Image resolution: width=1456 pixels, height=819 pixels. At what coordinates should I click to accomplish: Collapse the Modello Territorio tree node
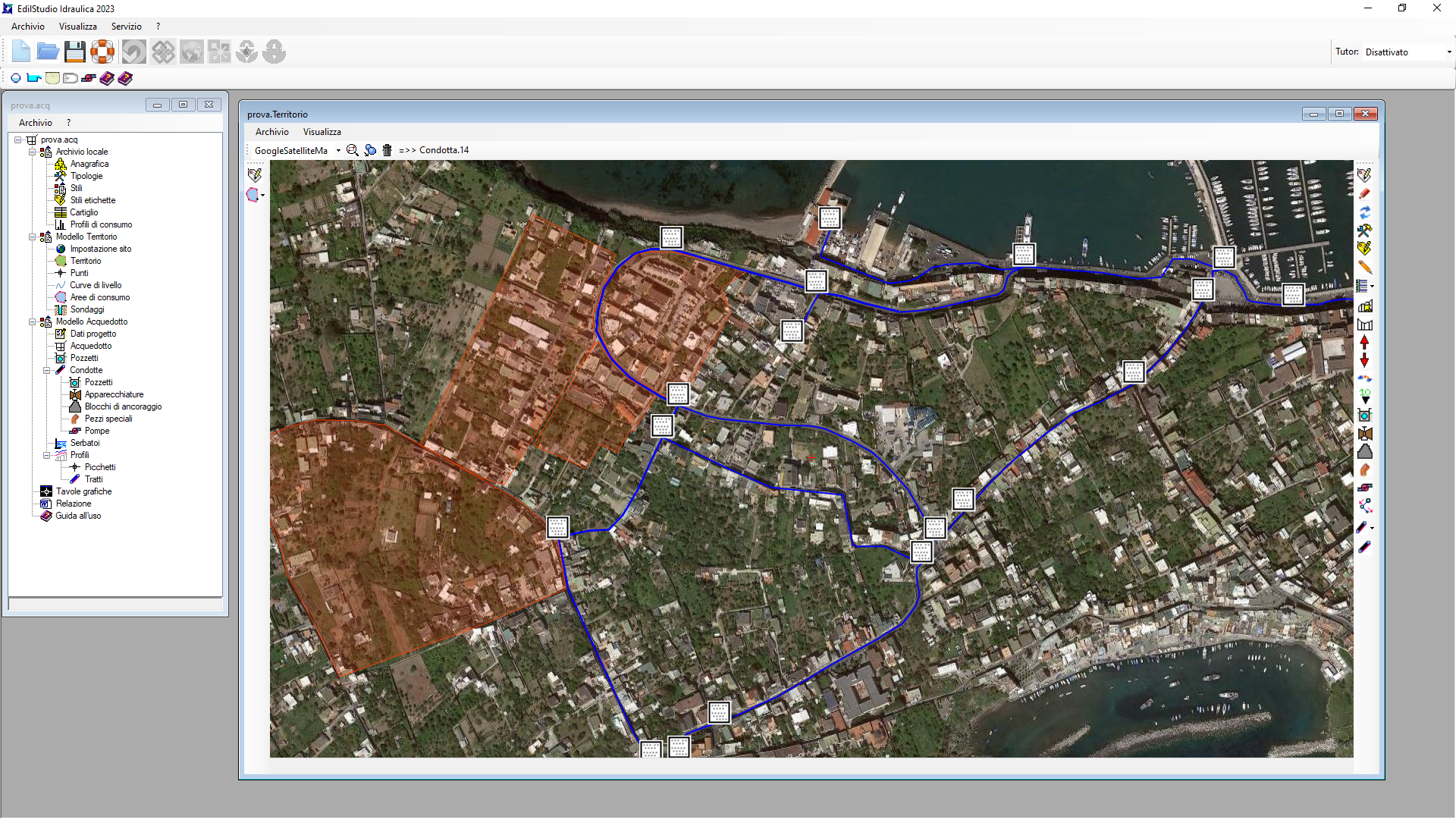point(32,237)
